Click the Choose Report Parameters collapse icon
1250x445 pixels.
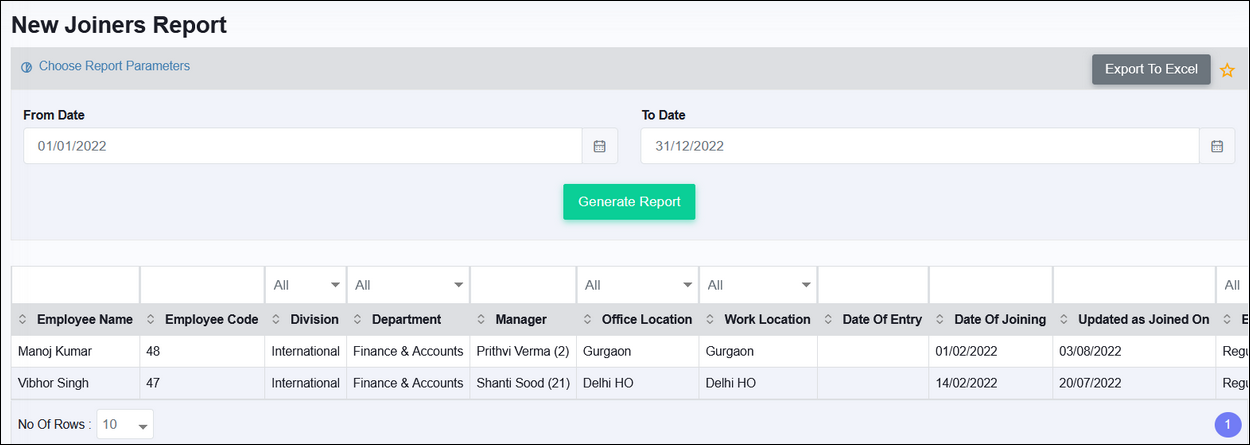coord(27,67)
